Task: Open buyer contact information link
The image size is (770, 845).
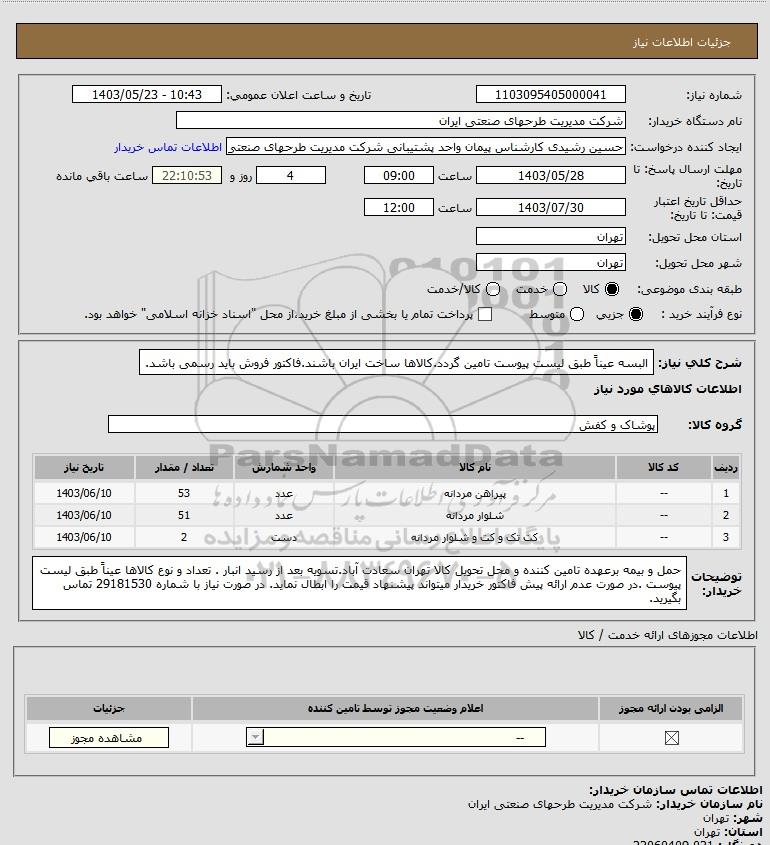Action: coord(168,147)
